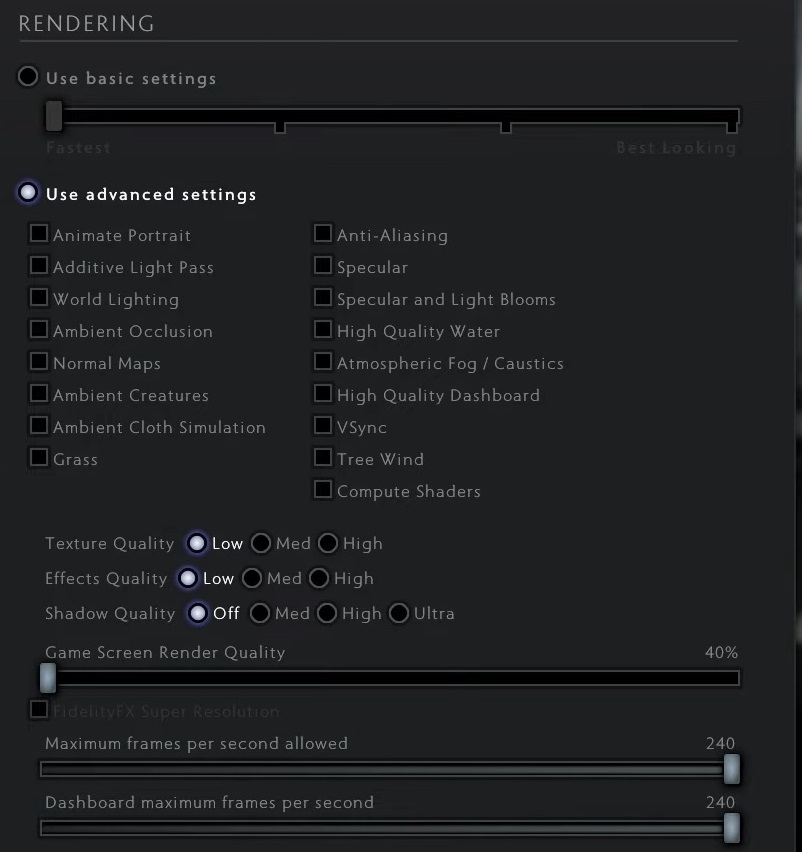
Task: Turn on High Quality Water
Action: 323,329
